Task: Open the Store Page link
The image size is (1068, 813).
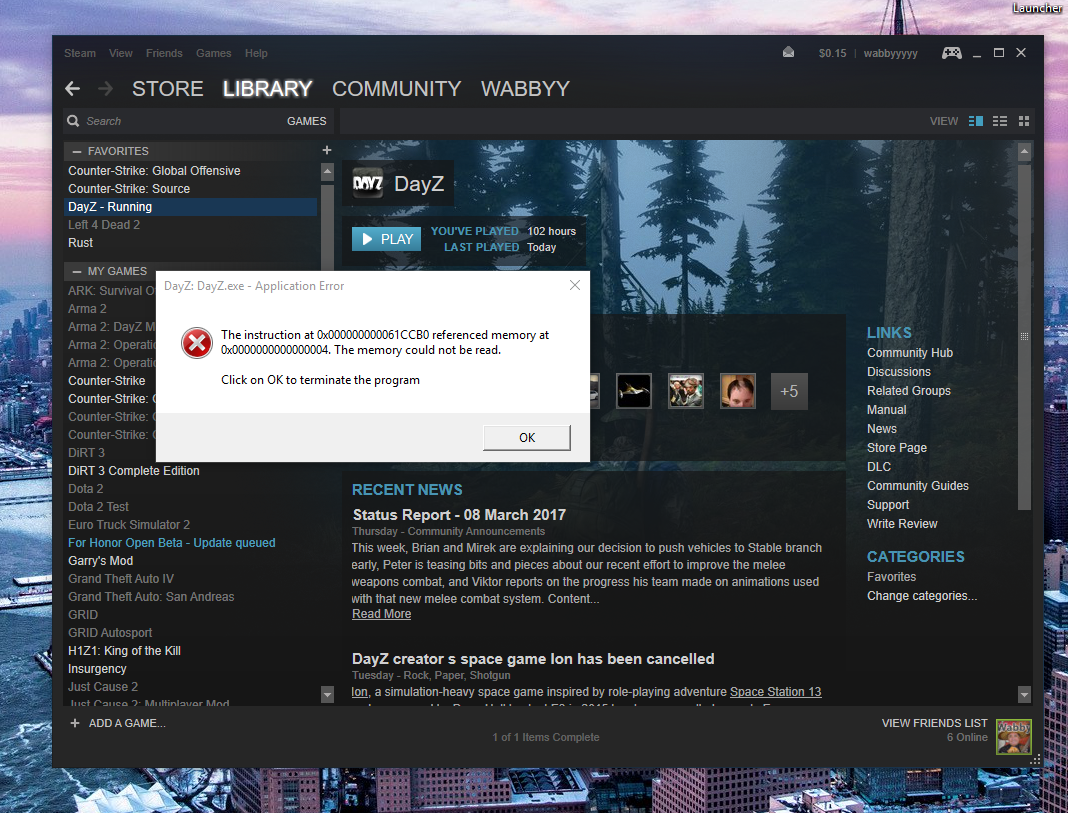Action: click(x=896, y=447)
